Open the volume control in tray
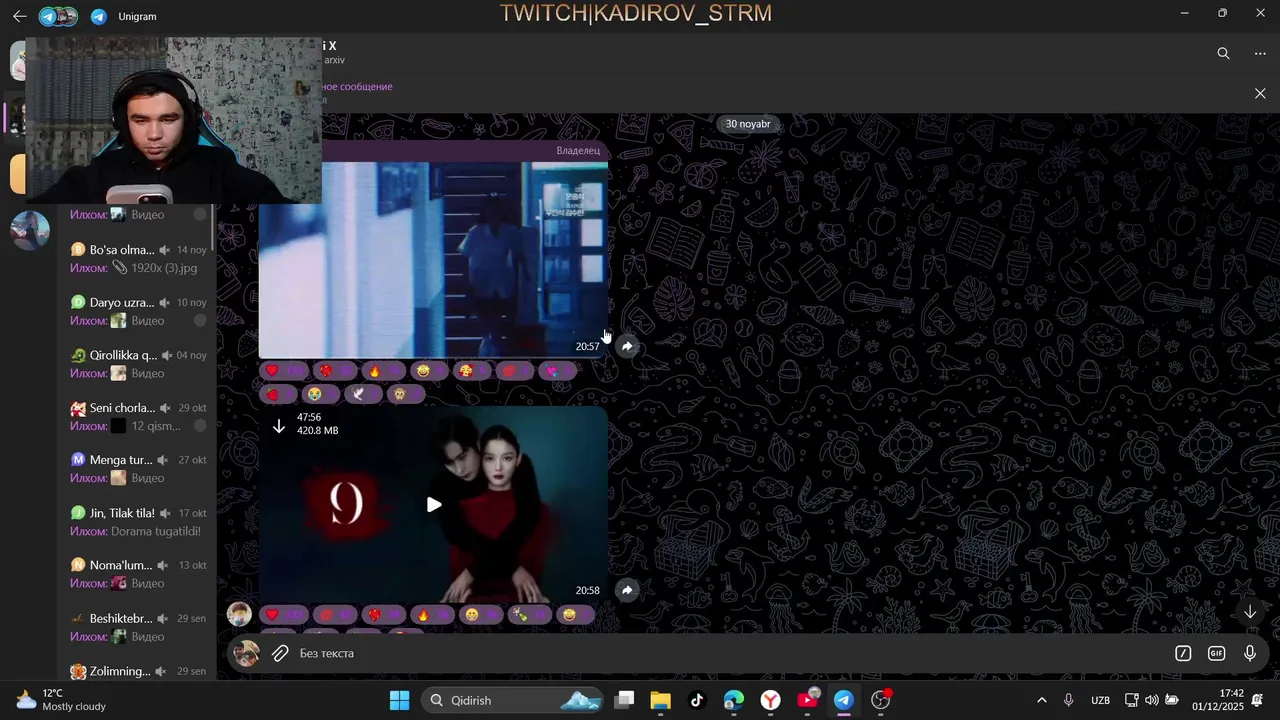This screenshot has height=720, width=1280. click(x=1151, y=700)
